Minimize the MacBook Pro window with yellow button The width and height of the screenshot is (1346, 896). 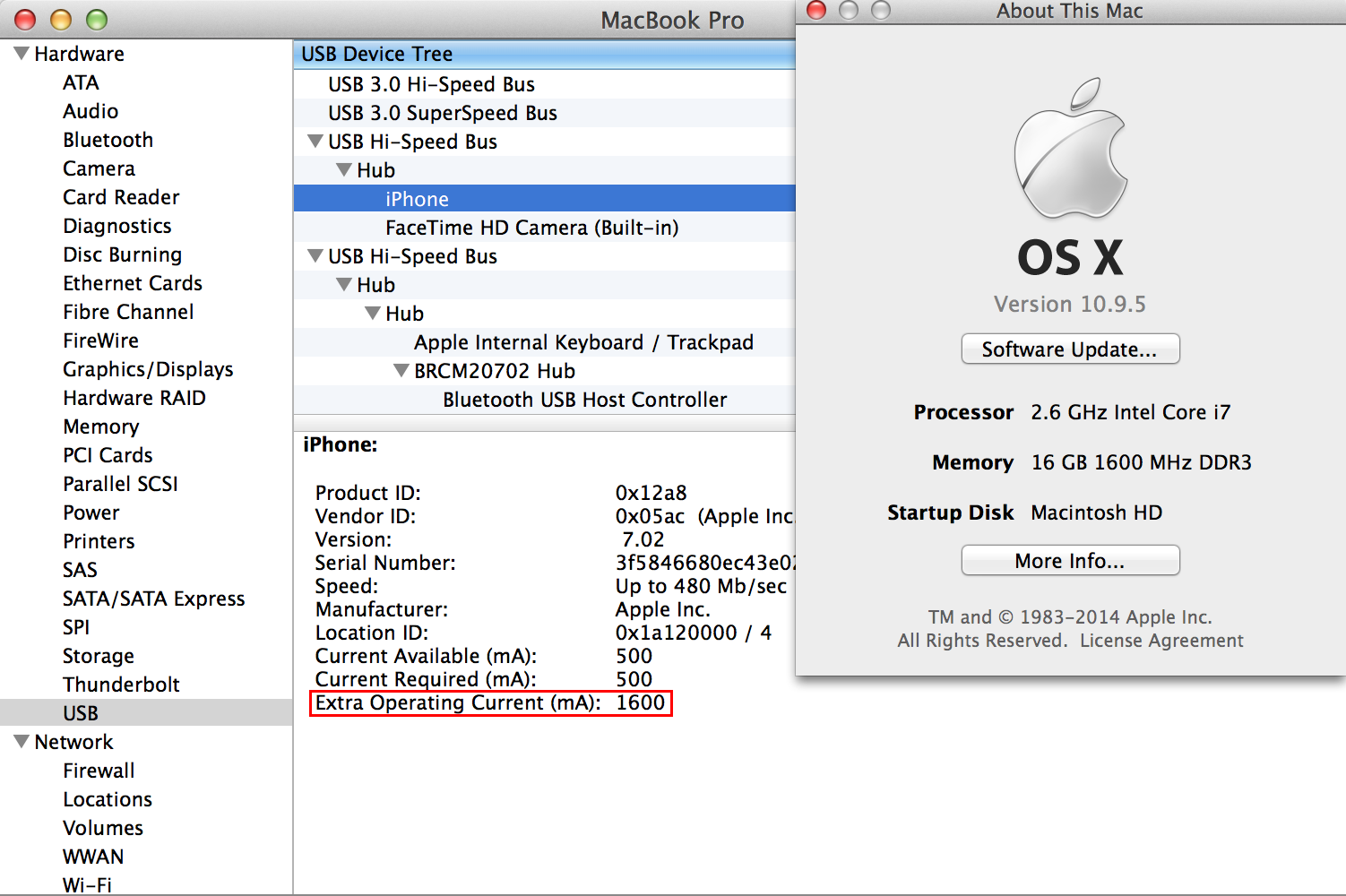pos(61,19)
